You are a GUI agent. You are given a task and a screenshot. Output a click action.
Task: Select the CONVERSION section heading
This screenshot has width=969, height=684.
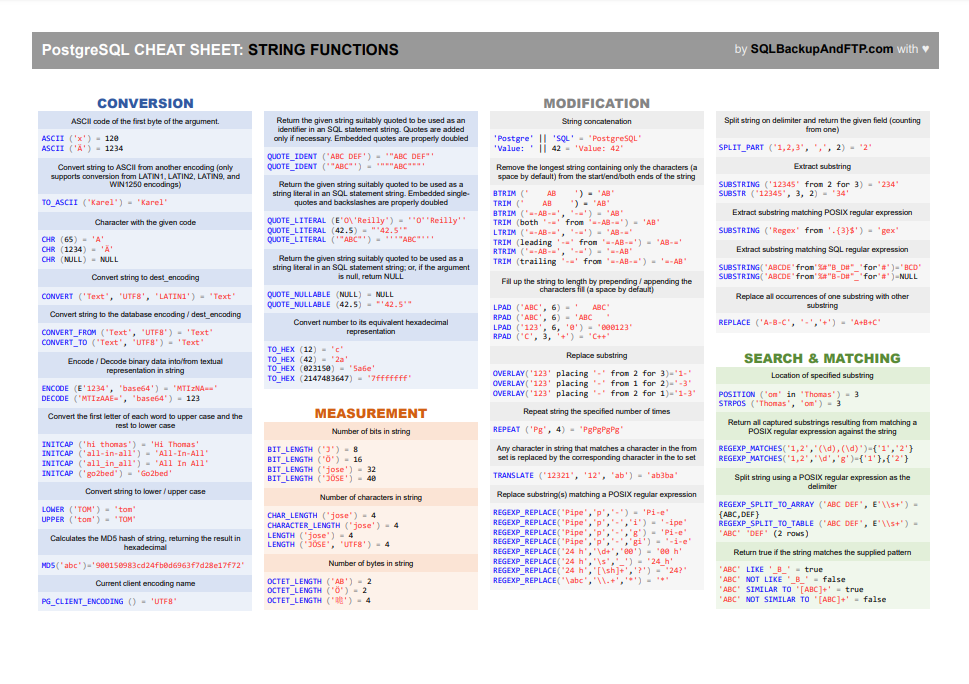pyautogui.click(x=145, y=103)
